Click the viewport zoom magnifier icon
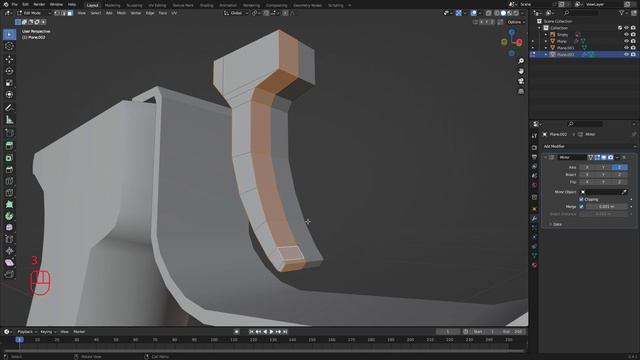Image resolution: width=640 pixels, height=360 pixels. tap(521, 61)
